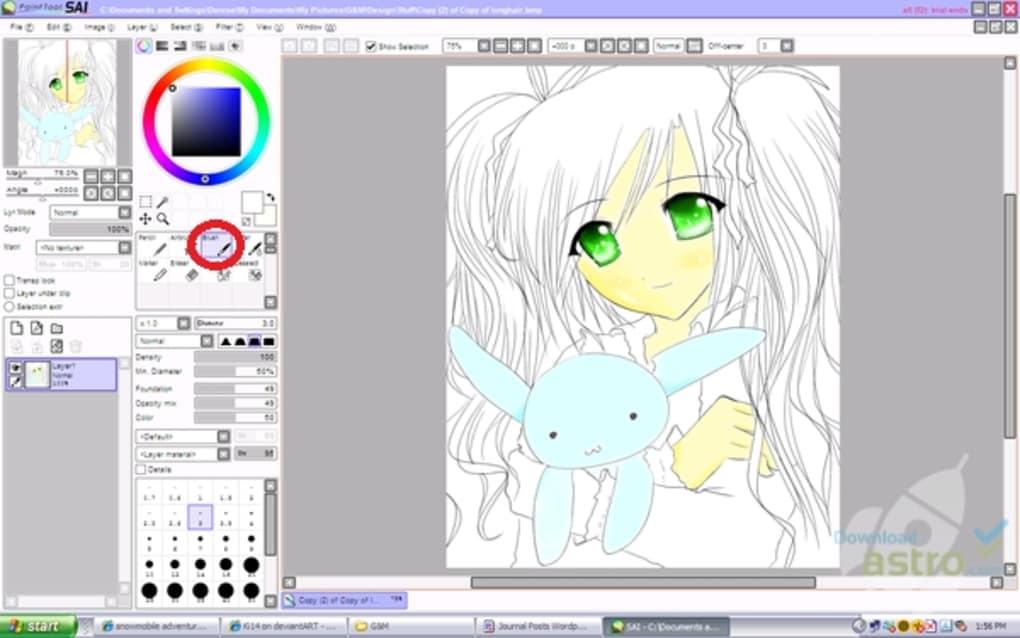Open the Filter menu
The height and width of the screenshot is (638, 1020).
click(x=229, y=27)
